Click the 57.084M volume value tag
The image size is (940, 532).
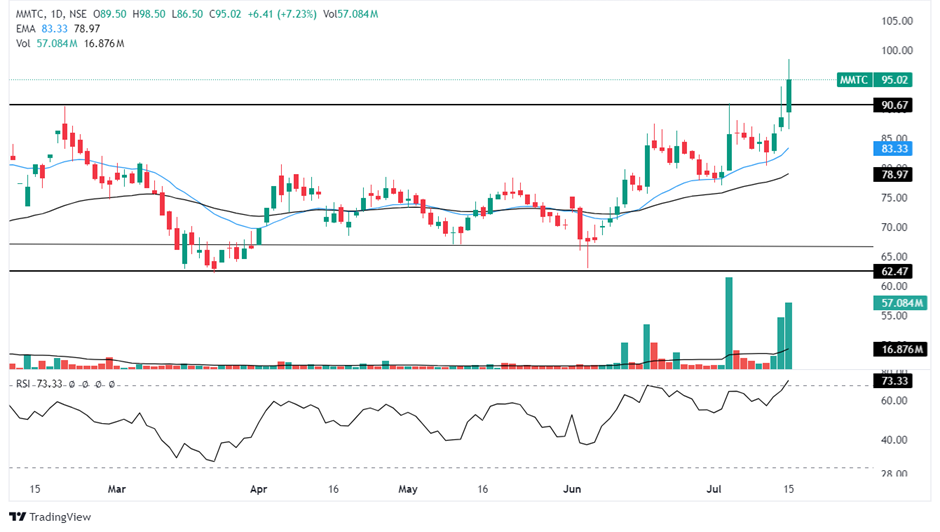point(899,303)
